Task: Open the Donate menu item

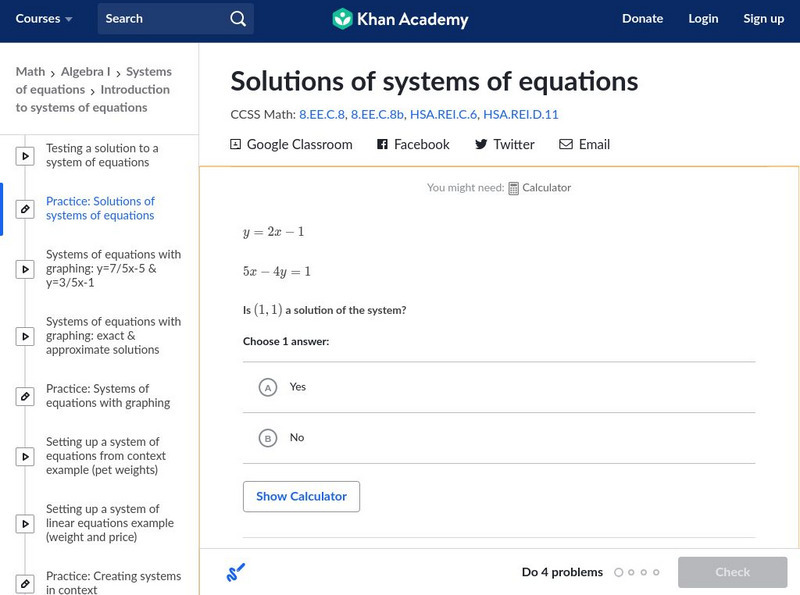Action: click(642, 19)
